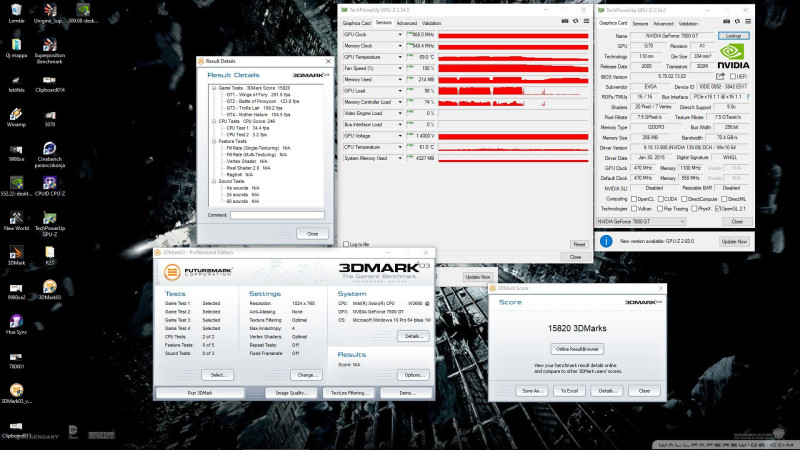Select the Clipboard014 desktop file
The image size is (800, 450).
49,83
